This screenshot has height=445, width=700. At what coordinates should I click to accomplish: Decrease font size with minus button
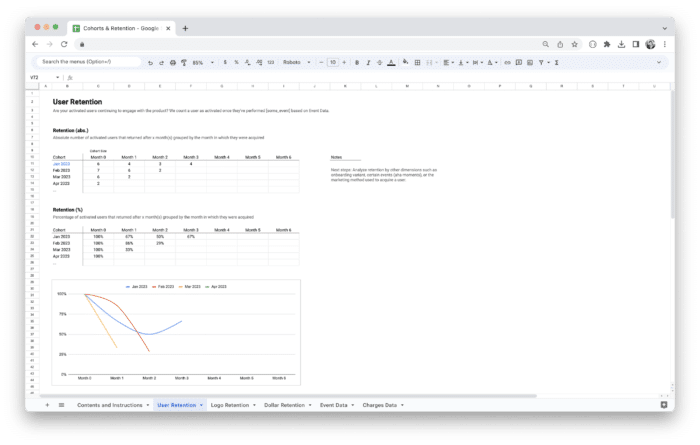click(321, 62)
